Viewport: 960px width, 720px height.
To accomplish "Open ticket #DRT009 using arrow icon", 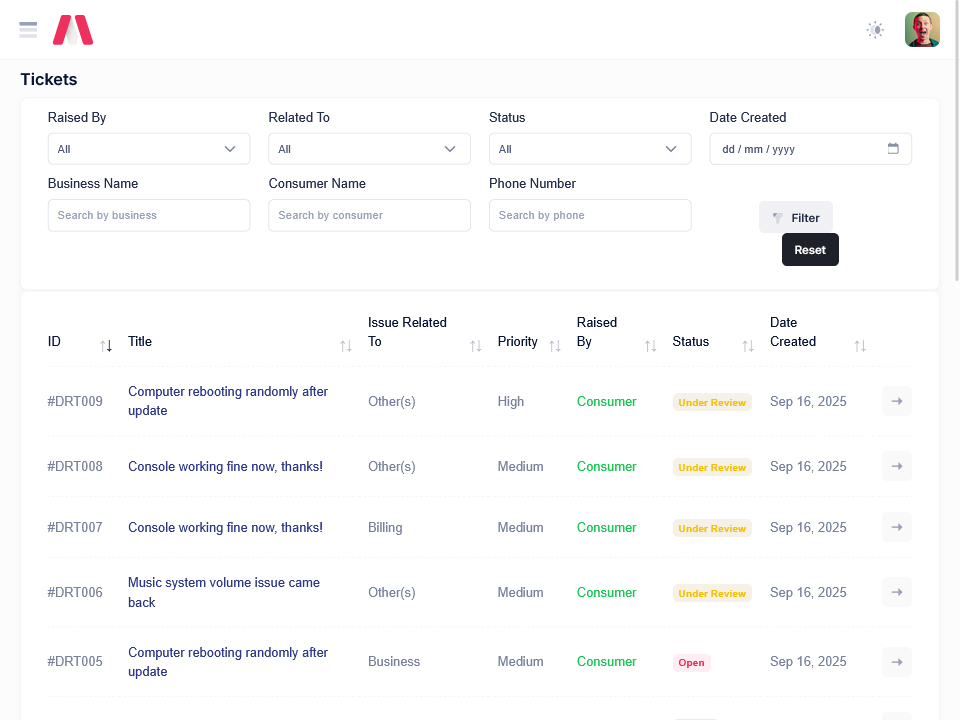I will click(896, 401).
